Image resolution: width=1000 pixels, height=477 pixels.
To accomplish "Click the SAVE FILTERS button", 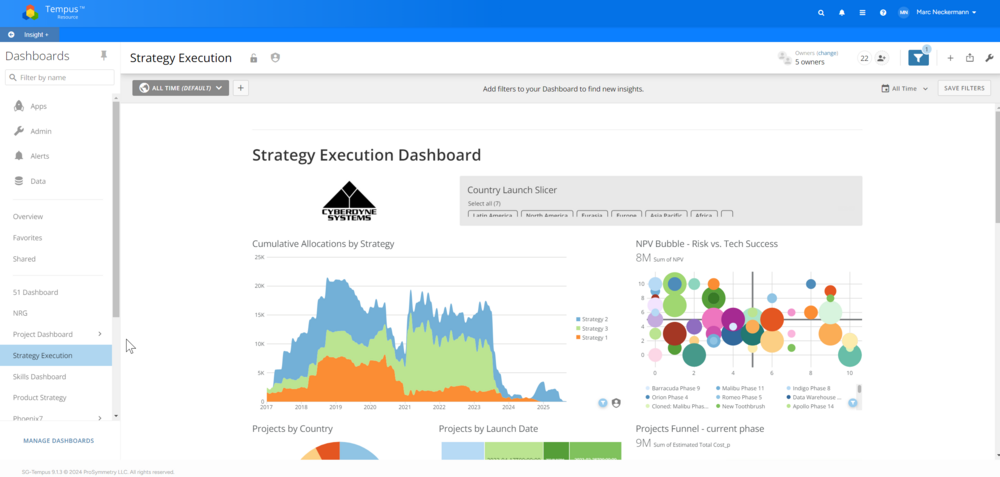I will point(964,88).
